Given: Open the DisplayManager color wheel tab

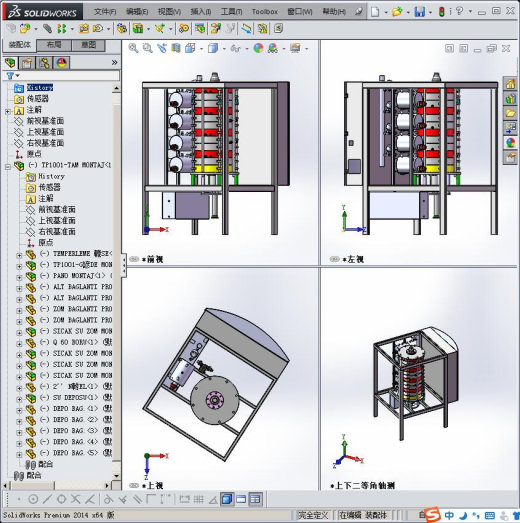Looking at the screenshot, I should 61,63.
